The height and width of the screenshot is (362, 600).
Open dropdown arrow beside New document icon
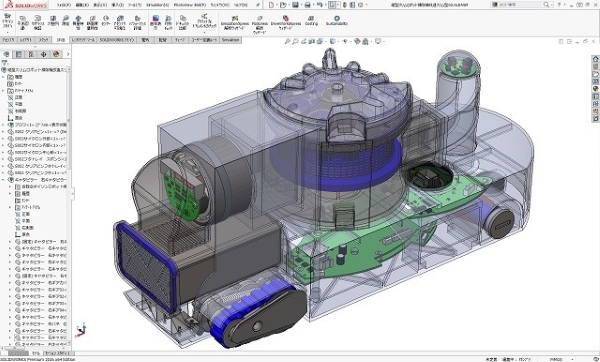(277, 5)
